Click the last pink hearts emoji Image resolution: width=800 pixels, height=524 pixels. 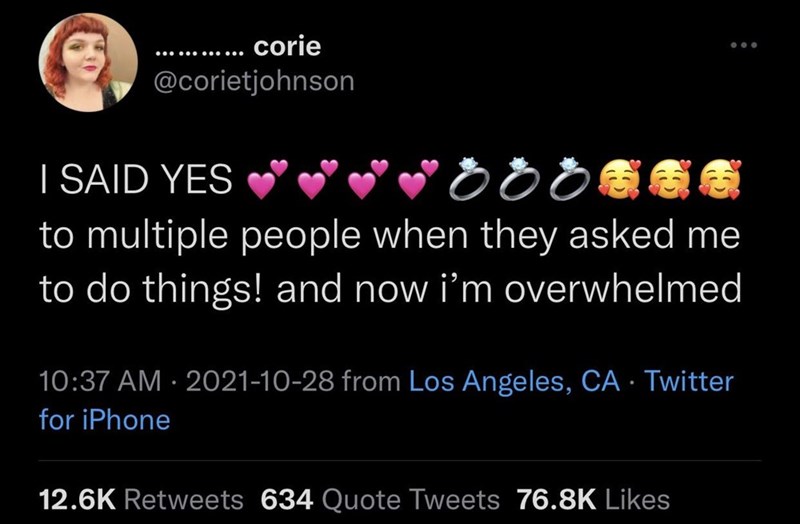pos(418,179)
